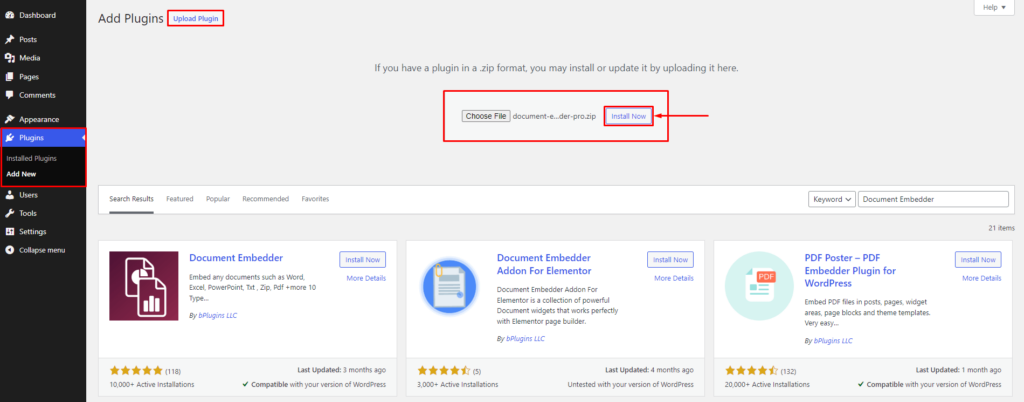
Task: Open PDF Poster plugin title link
Action: pyautogui.click(x=850, y=271)
